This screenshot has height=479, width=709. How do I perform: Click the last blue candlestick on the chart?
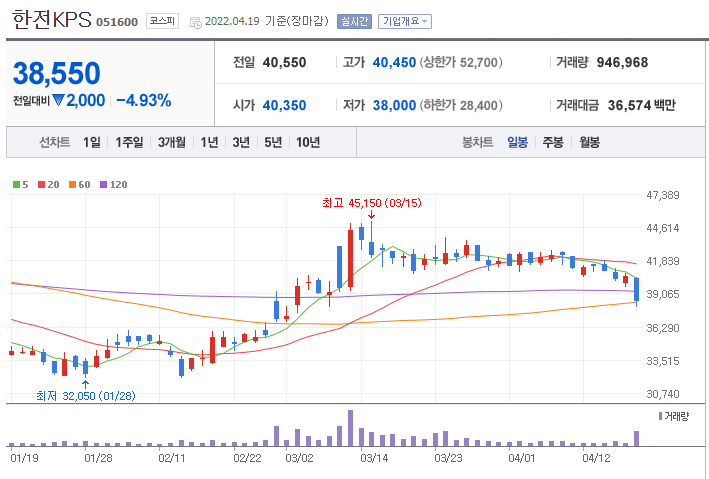tap(637, 289)
